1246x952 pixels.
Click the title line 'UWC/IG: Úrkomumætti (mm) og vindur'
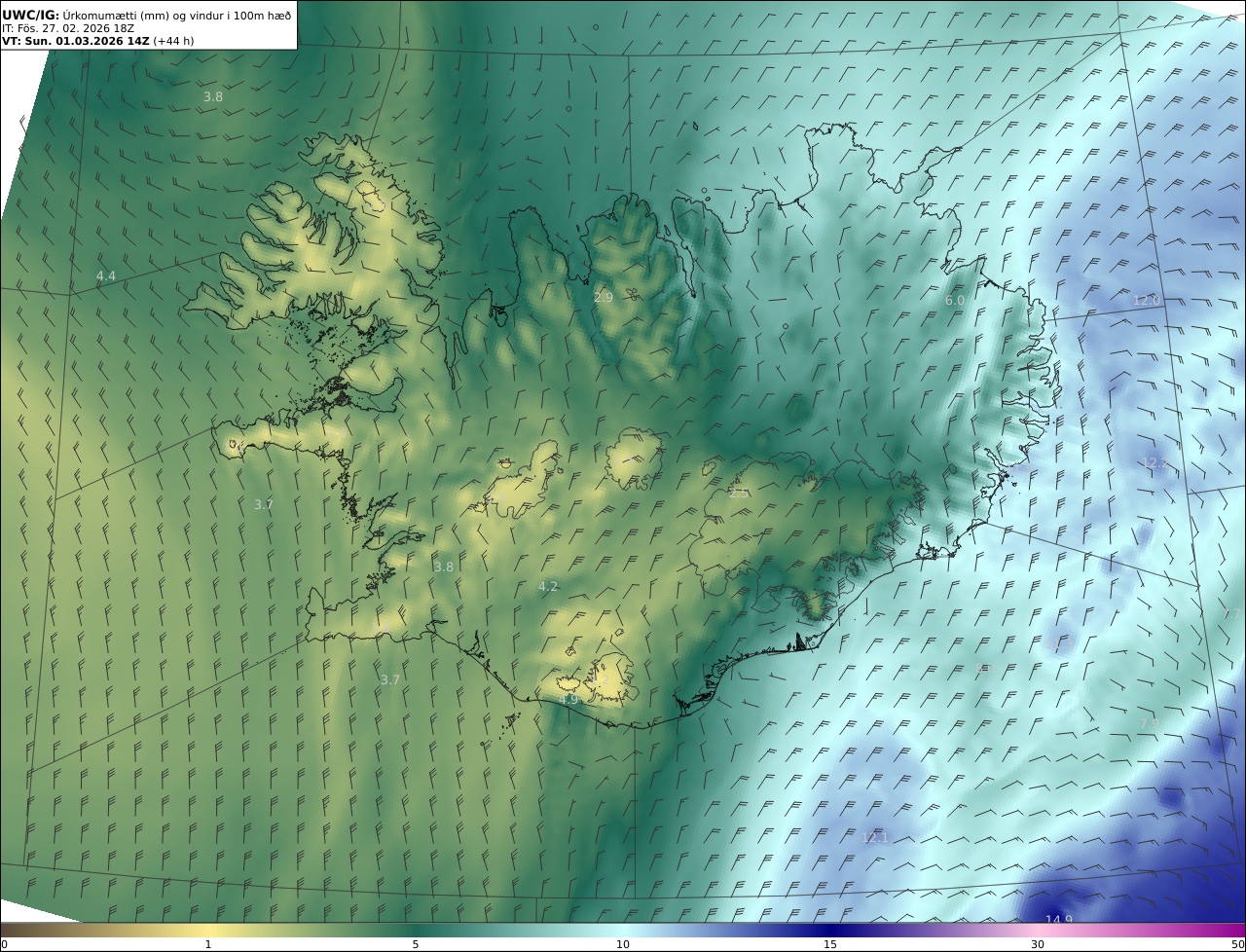pyautogui.click(x=146, y=15)
